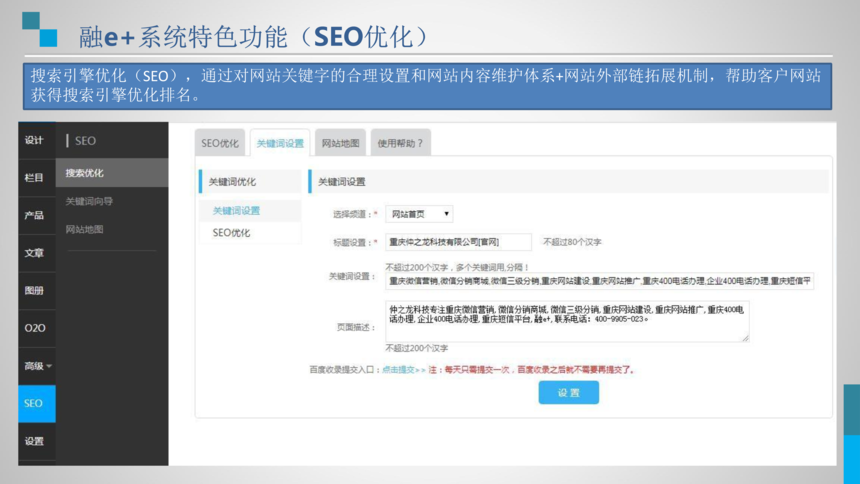Switch to the SEO优化 tab

point(220,143)
